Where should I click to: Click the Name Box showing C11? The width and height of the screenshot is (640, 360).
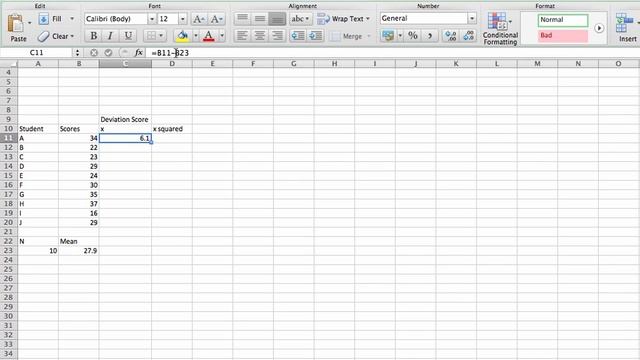(x=36, y=53)
